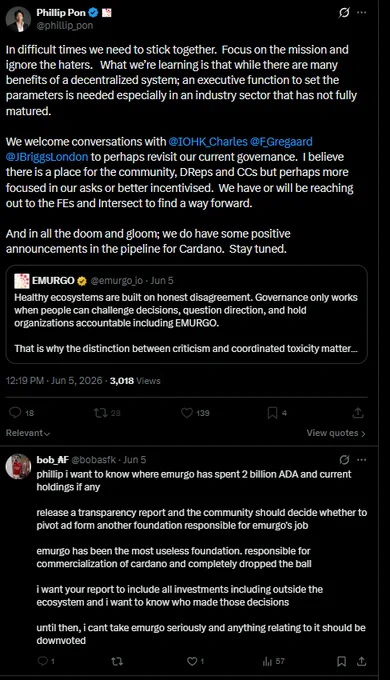The height and width of the screenshot is (680, 390).
Task: Click Phillip Pon's profile avatar
Action: click(18, 19)
